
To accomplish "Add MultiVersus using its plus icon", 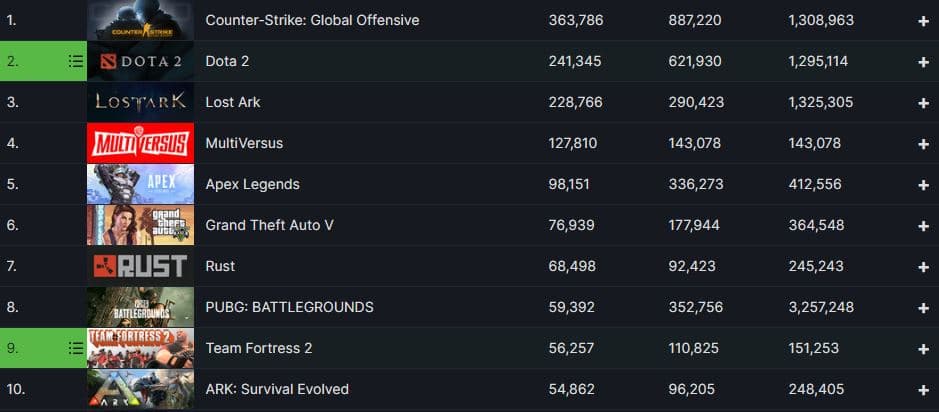I will (x=923, y=143).
